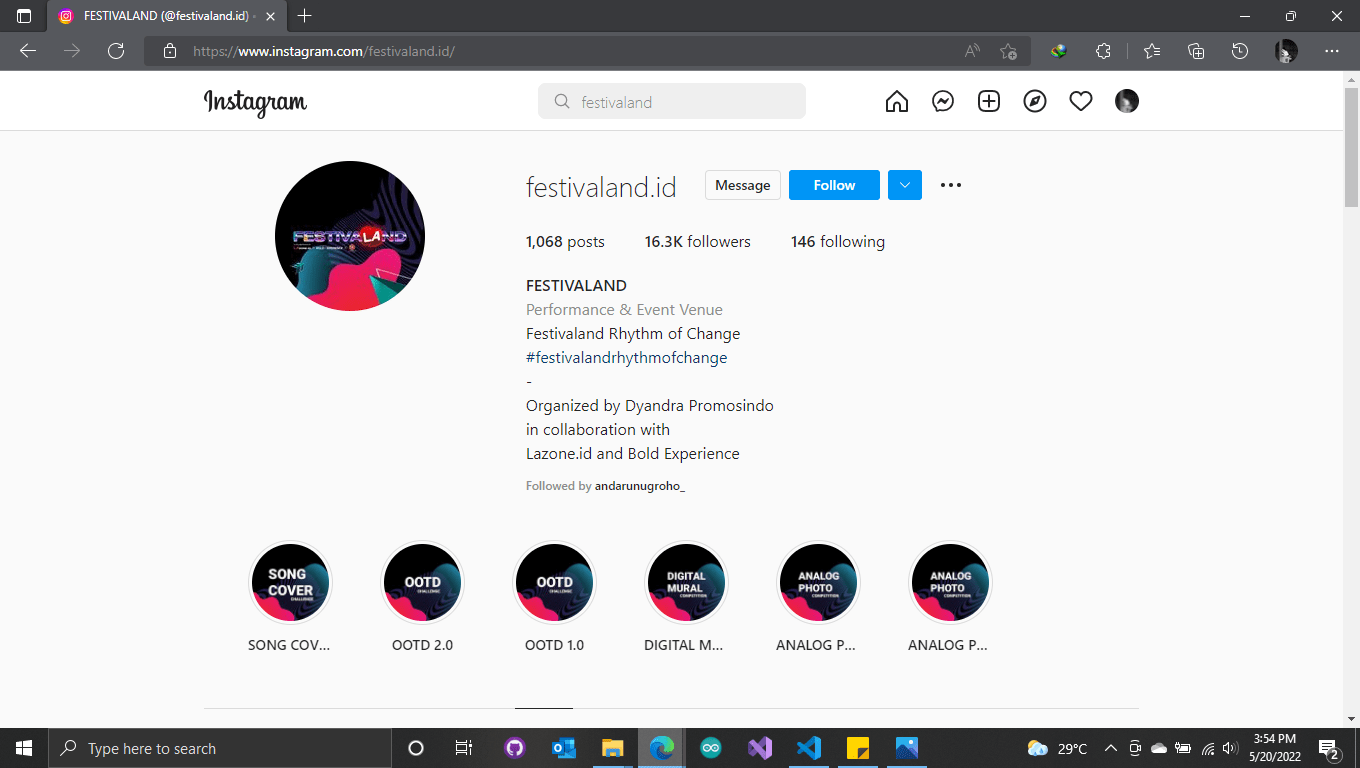Open Activity feed heart icon
The width and height of the screenshot is (1360, 768).
pyautogui.click(x=1081, y=101)
